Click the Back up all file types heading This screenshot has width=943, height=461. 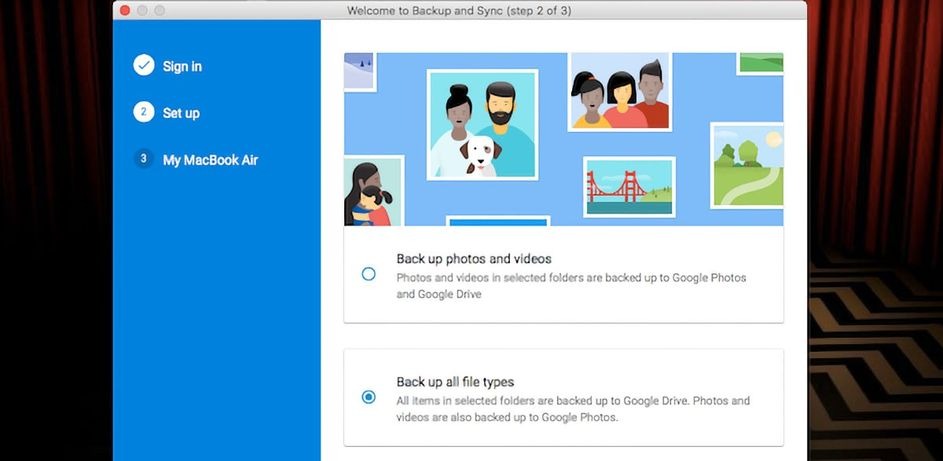point(455,382)
